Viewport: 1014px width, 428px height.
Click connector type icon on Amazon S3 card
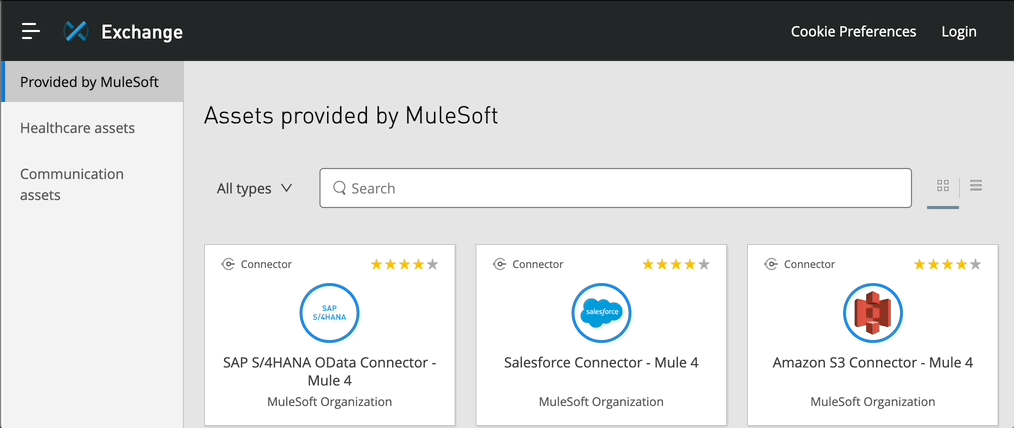[772, 264]
